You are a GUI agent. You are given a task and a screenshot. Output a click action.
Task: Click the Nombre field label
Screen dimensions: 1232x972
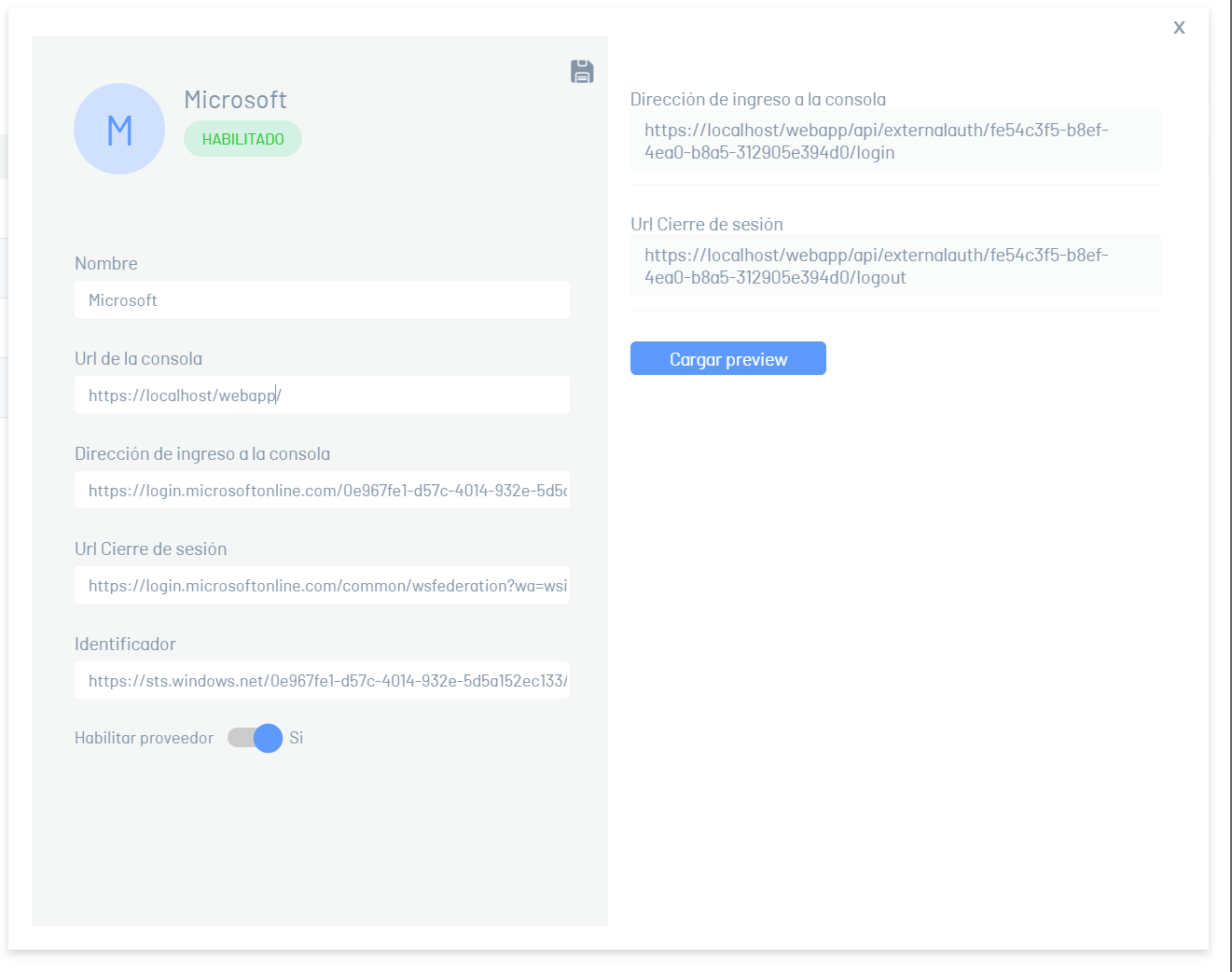pyautogui.click(x=106, y=263)
